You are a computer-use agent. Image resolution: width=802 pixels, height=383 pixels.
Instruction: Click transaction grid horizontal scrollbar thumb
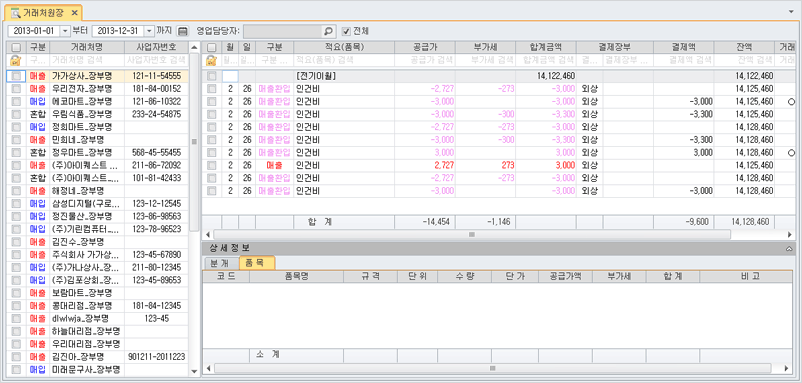[472, 235]
